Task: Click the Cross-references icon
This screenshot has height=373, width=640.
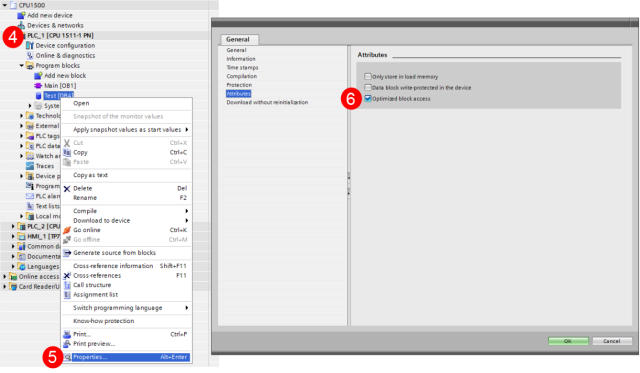Action: (67, 275)
